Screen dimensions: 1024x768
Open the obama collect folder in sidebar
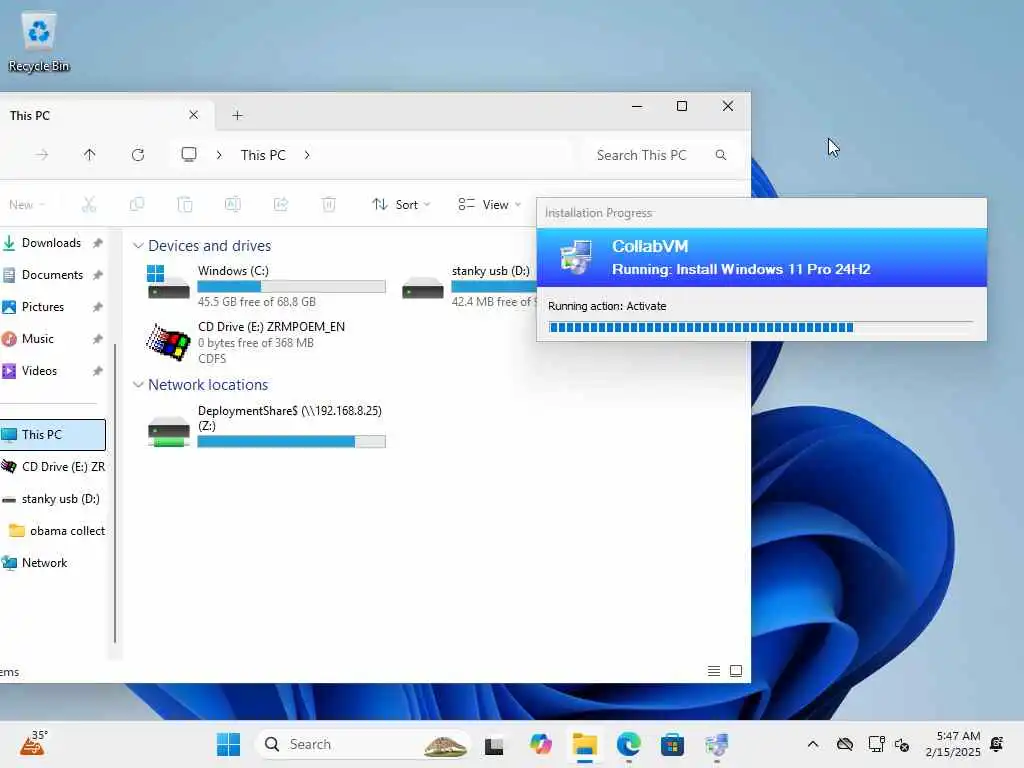click(x=56, y=531)
